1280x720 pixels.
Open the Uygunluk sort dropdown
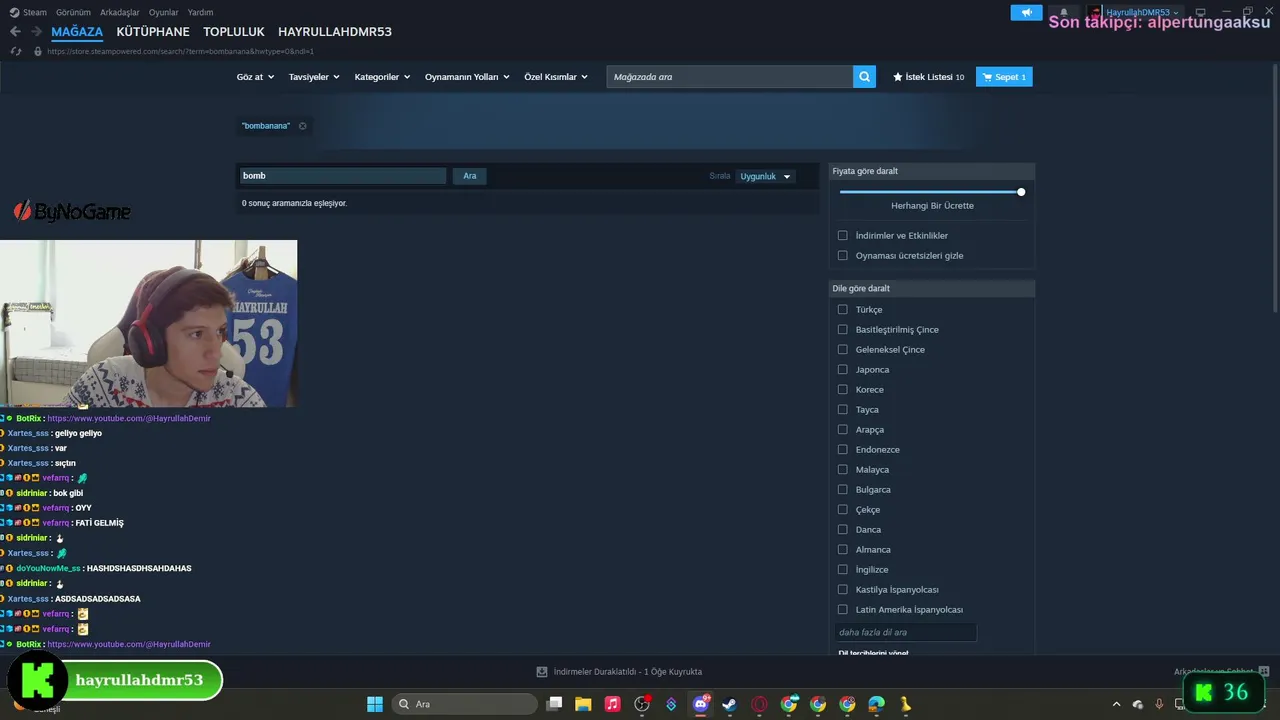tap(765, 177)
